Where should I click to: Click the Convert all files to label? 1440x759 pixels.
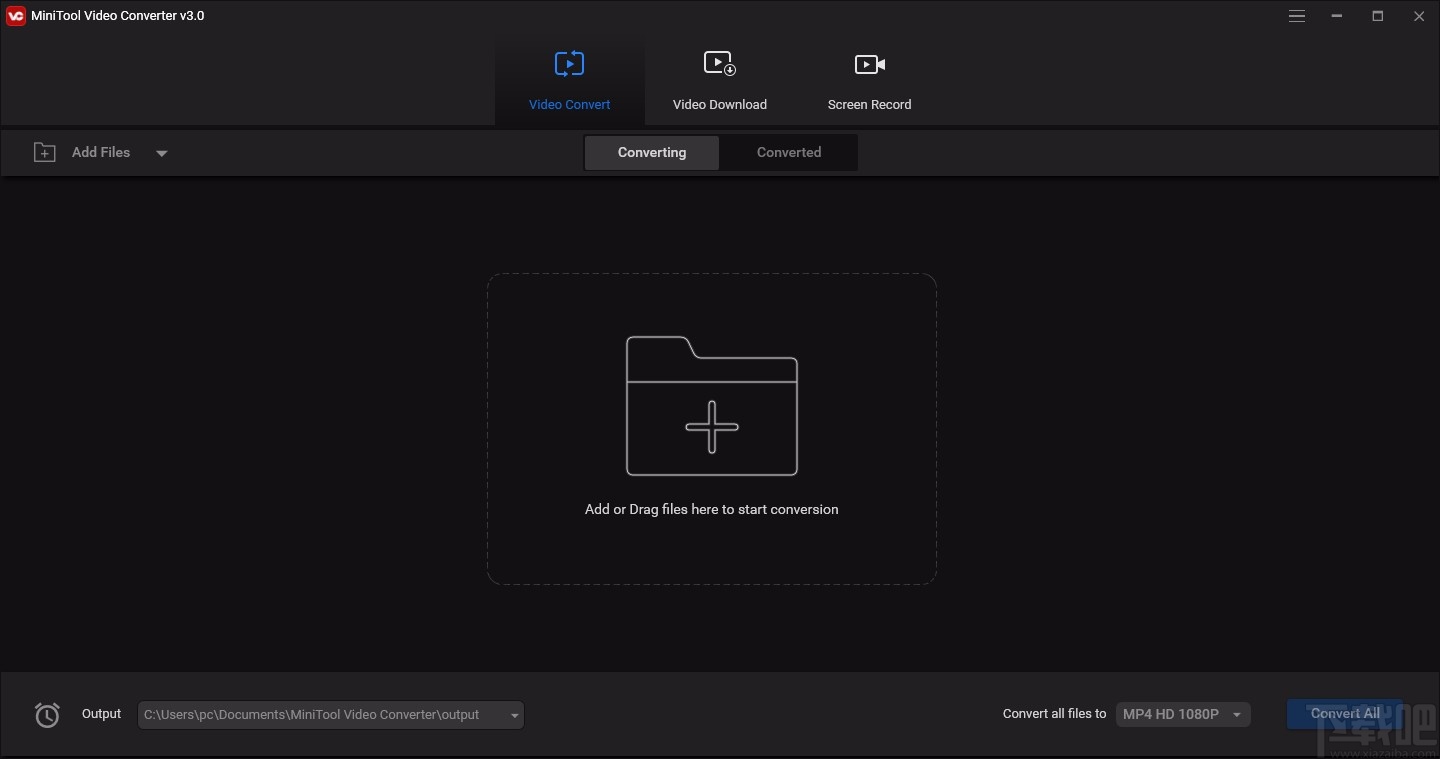1053,714
